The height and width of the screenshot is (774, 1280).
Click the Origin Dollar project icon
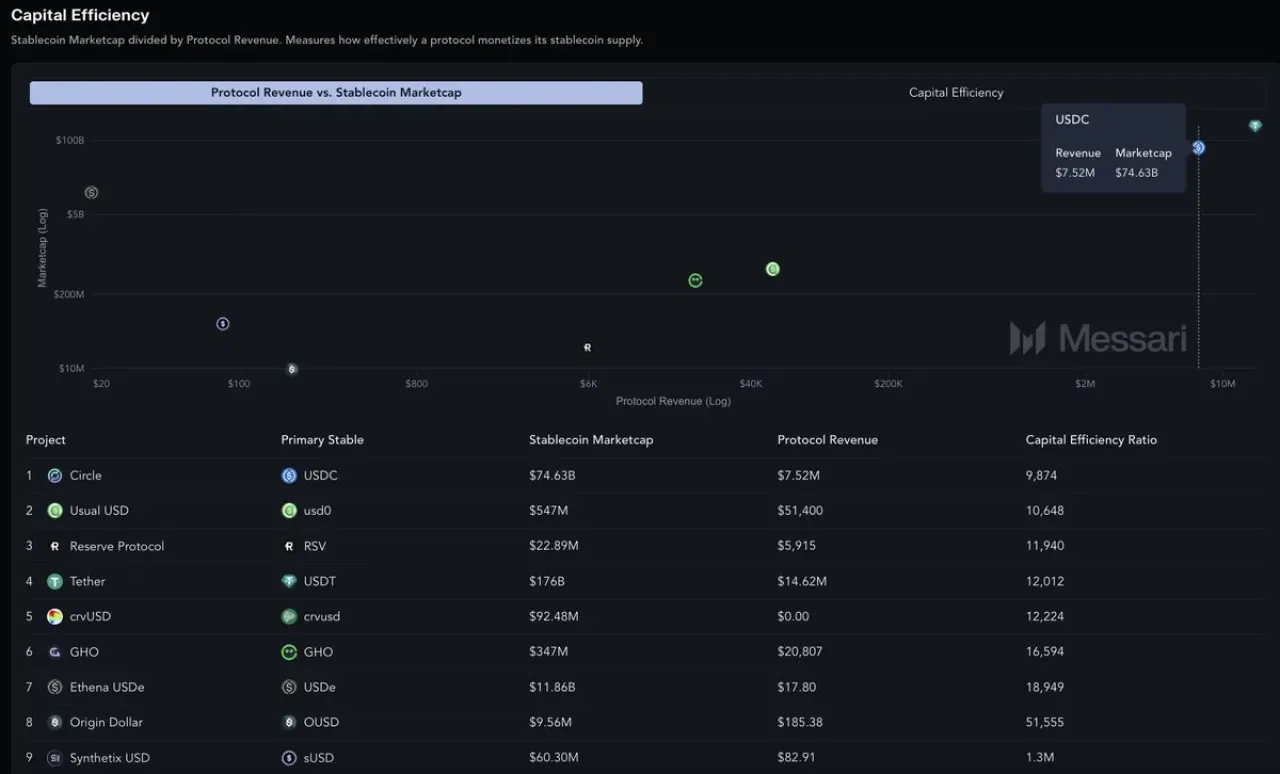55,723
